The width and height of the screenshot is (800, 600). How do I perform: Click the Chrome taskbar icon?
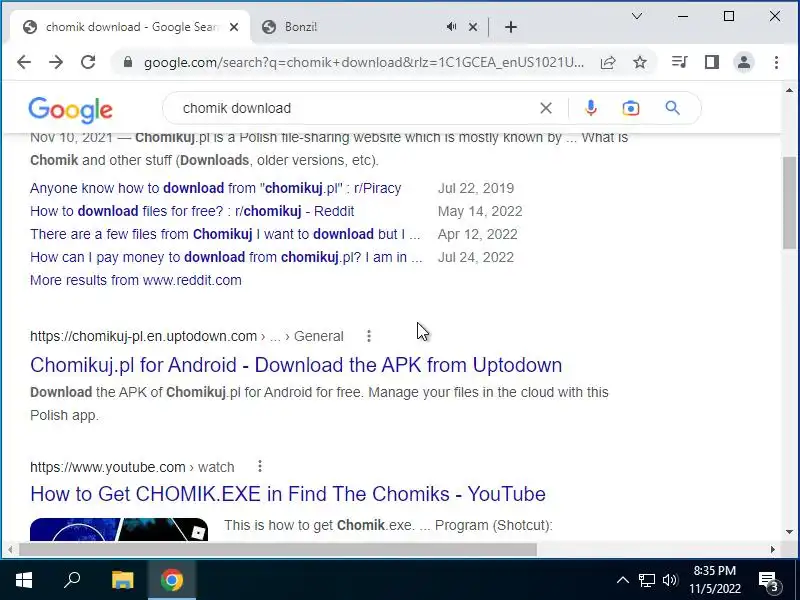(x=172, y=580)
